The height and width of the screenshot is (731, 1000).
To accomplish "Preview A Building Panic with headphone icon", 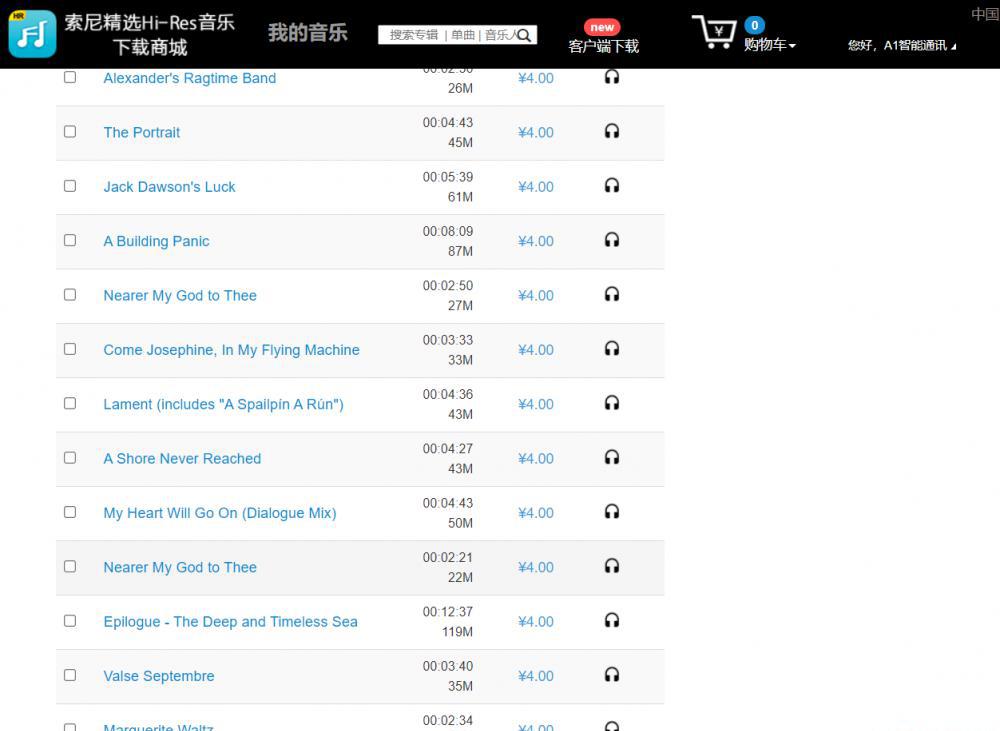I will tap(612, 240).
